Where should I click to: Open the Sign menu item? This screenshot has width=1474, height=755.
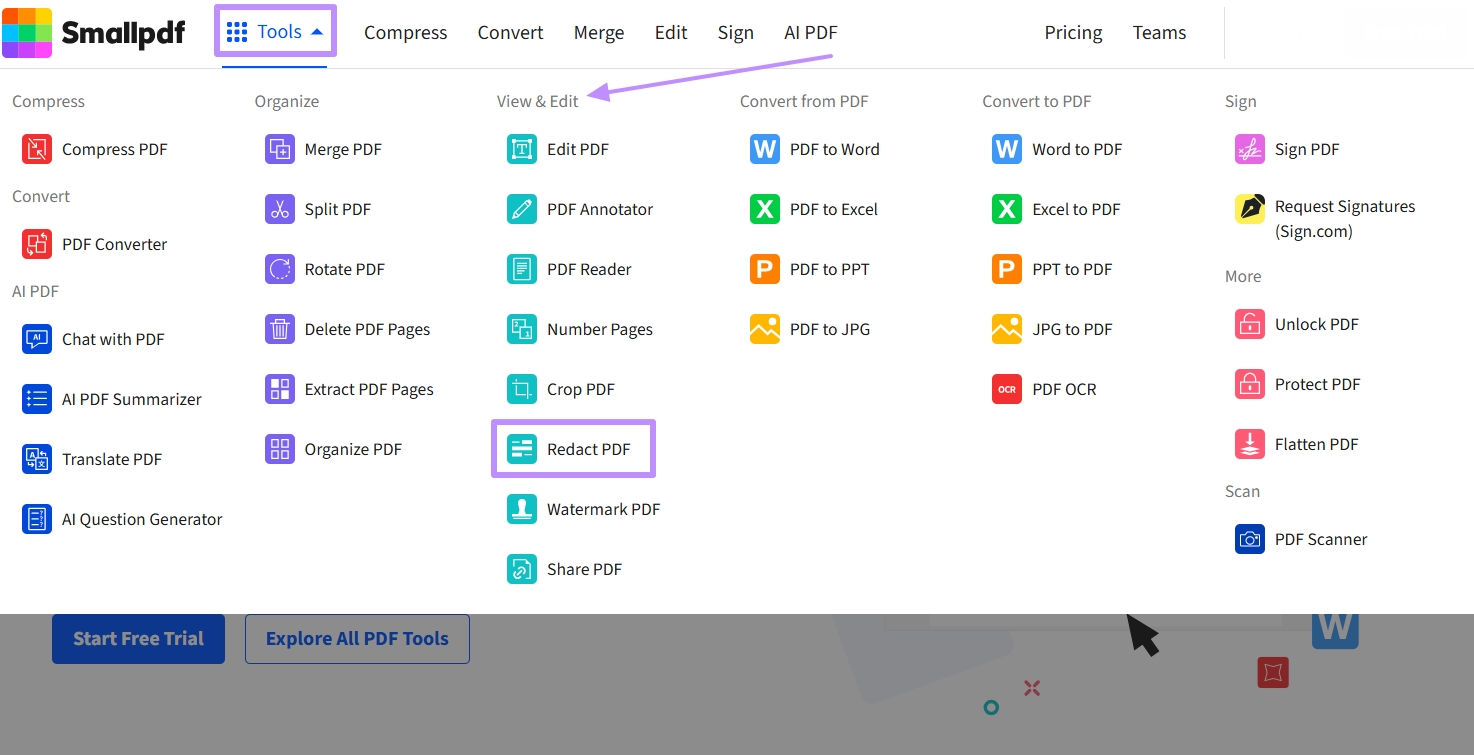[735, 32]
